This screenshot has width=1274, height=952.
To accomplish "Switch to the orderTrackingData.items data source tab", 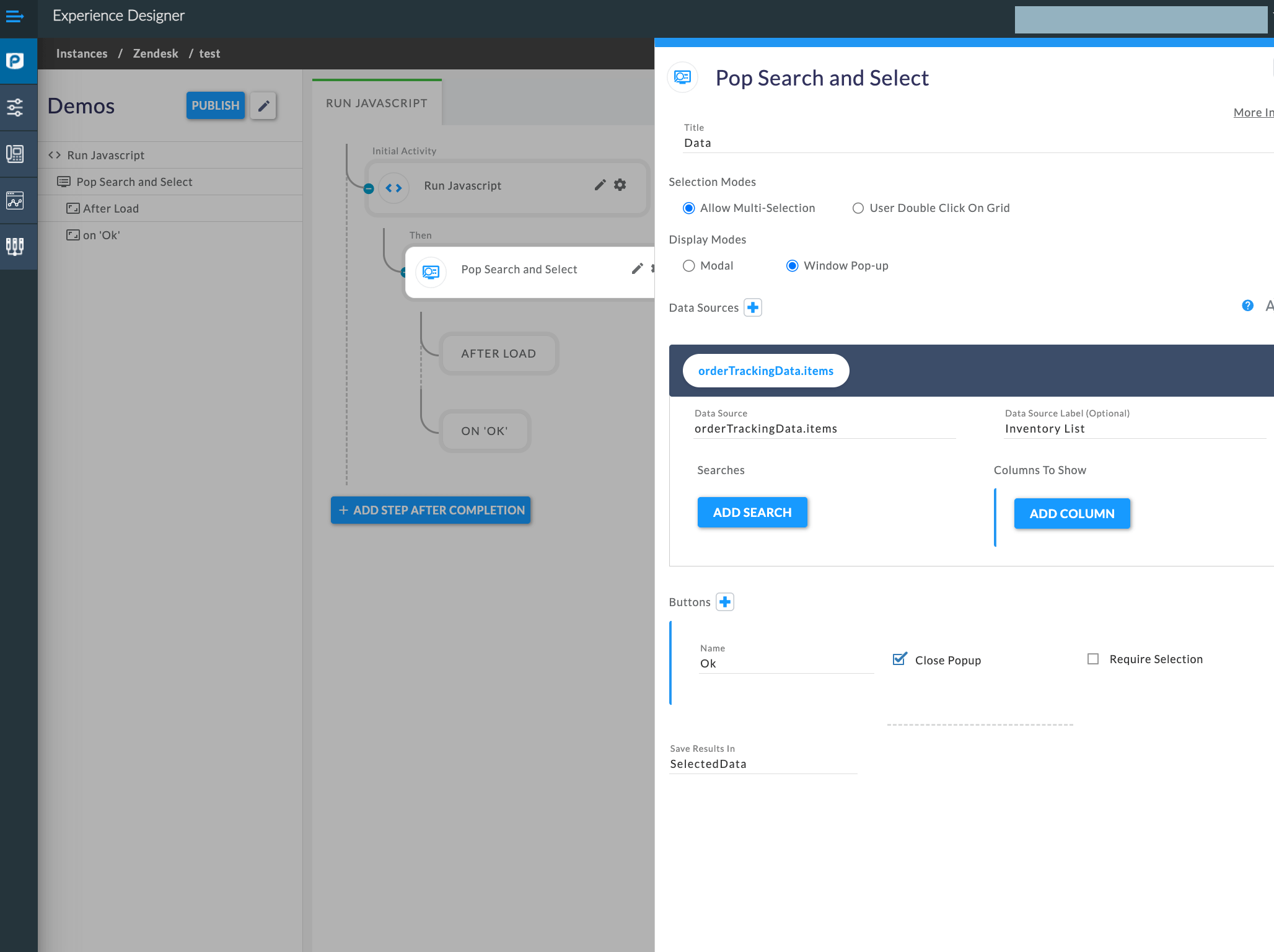I will (x=765, y=370).
